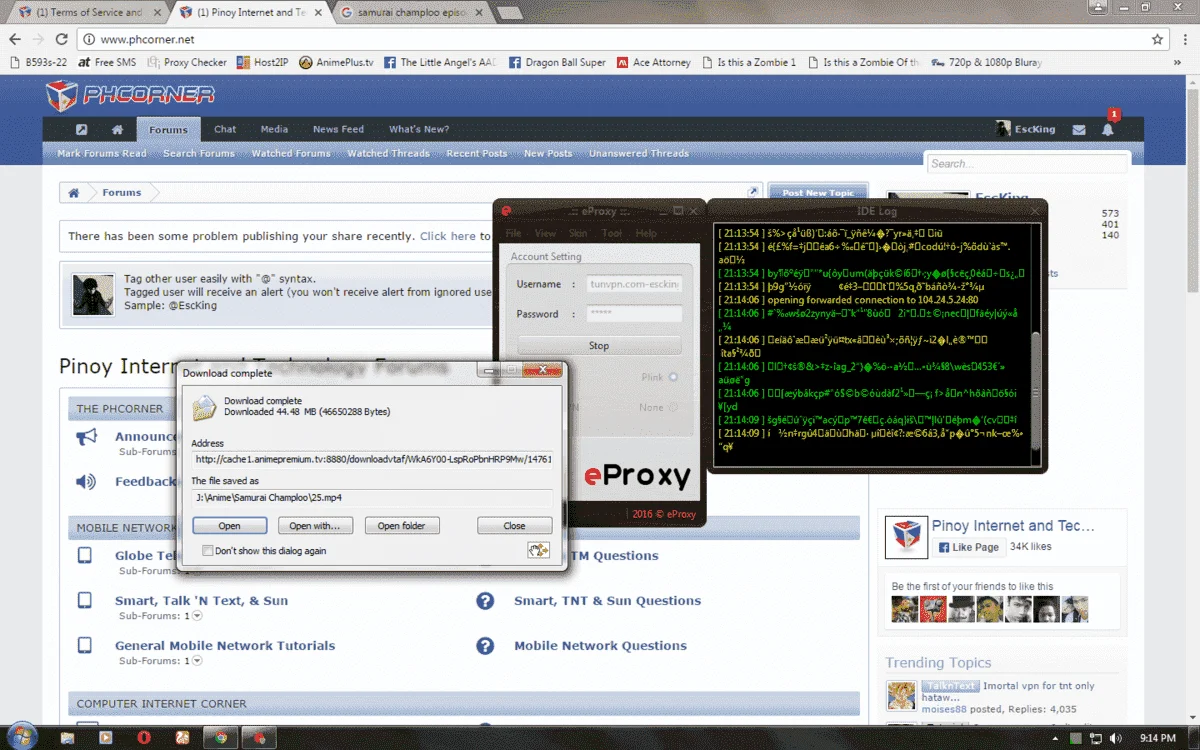This screenshot has height=750, width=1200.
Task: Open the Windows Start button
Action: click(x=21, y=737)
